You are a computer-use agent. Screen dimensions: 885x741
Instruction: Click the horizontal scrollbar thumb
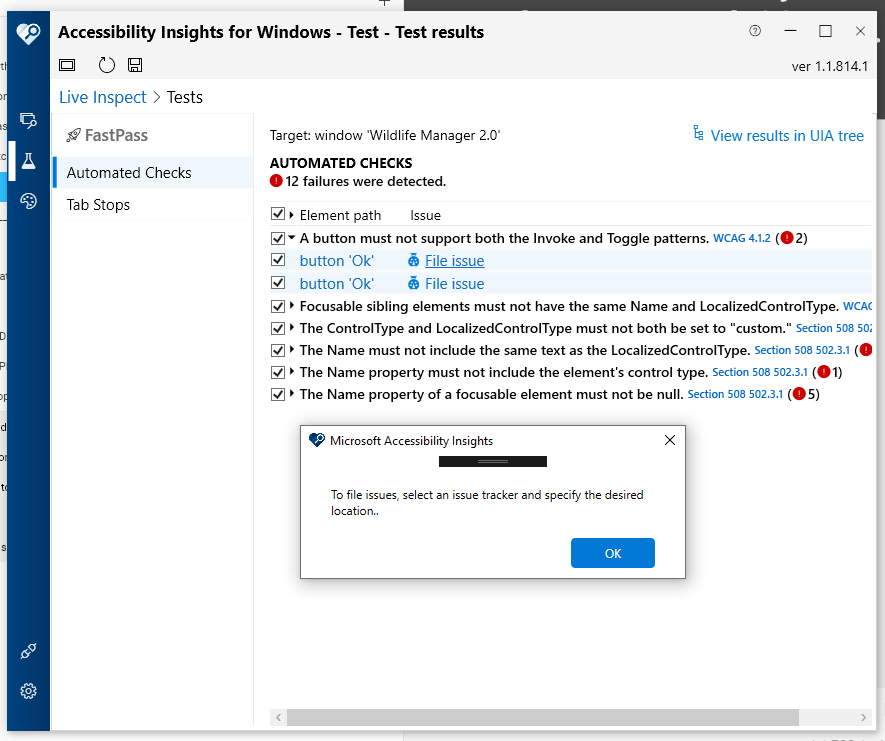[x=542, y=717]
